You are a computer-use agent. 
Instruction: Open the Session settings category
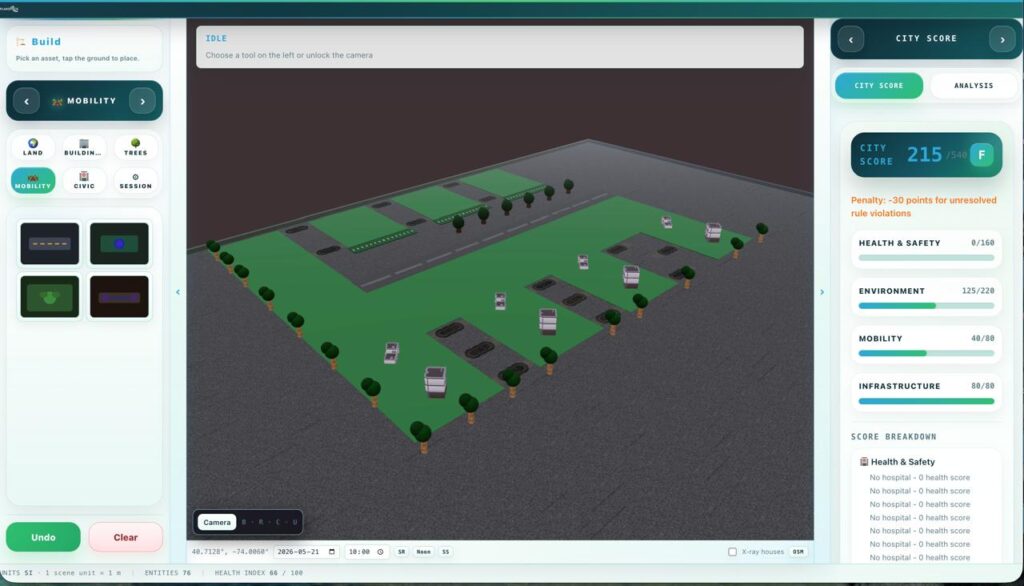(x=135, y=180)
